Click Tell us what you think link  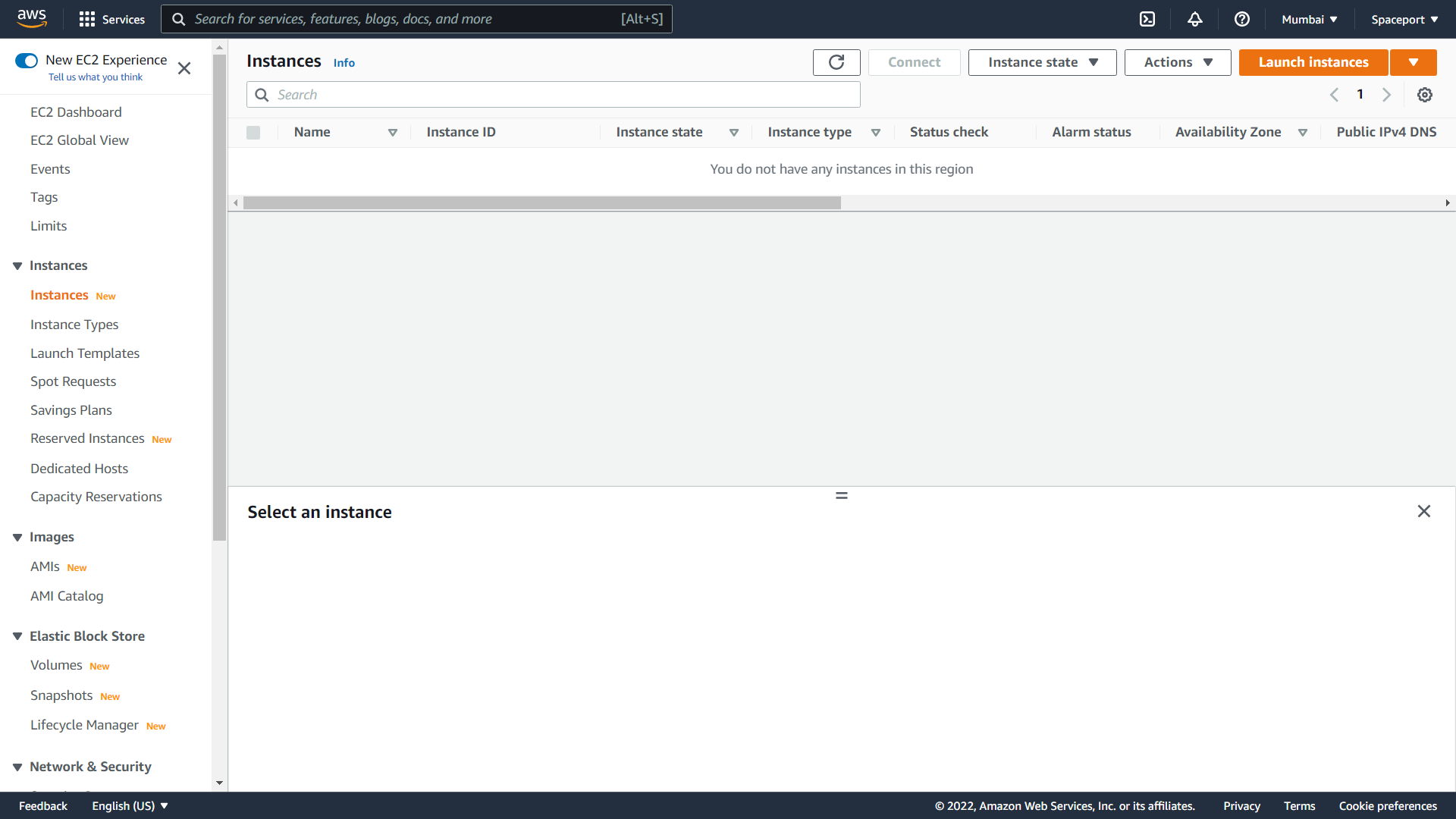point(96,77)
